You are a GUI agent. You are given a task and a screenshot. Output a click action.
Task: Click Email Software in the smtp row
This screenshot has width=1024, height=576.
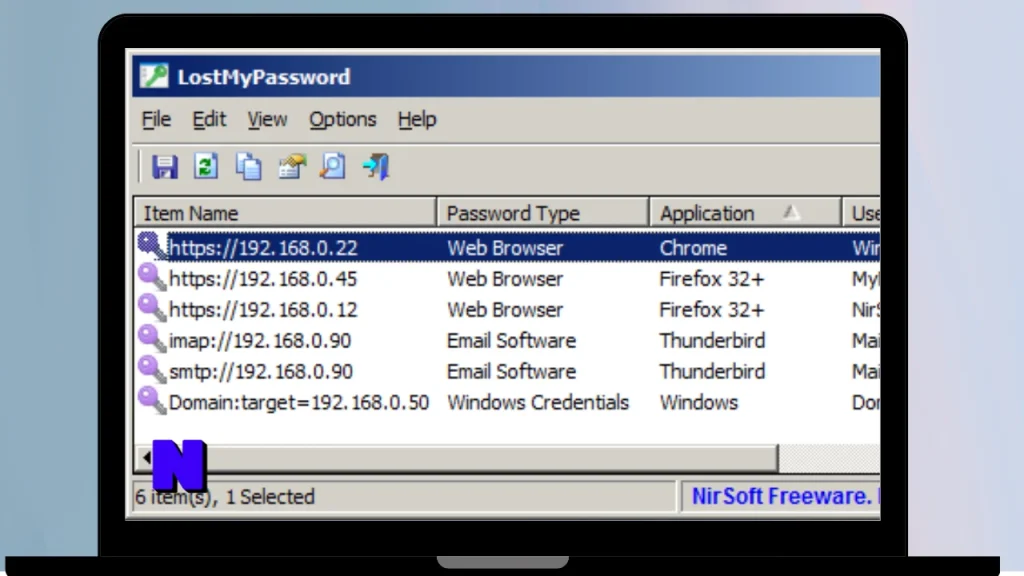[511, 371]
